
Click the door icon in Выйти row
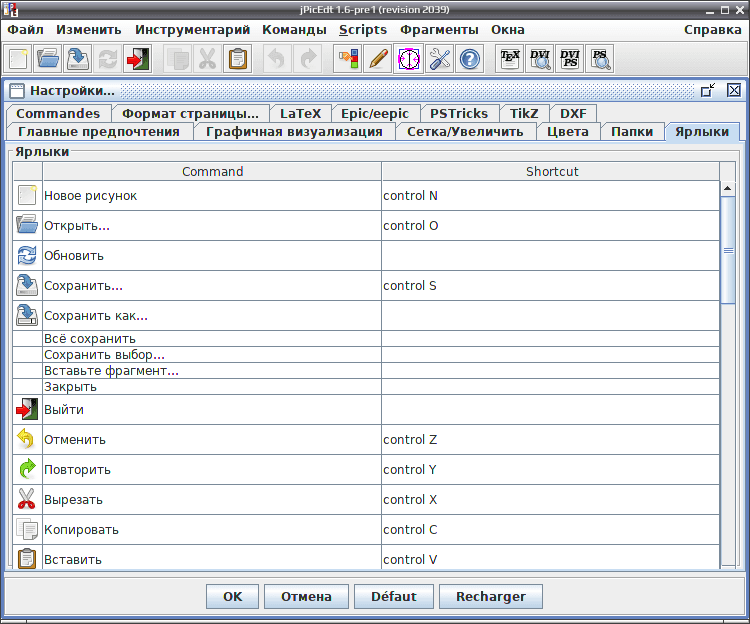coord(27,409)
